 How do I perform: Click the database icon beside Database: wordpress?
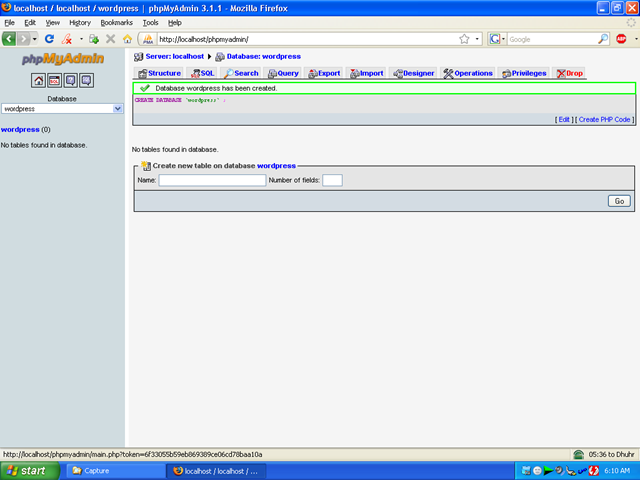tap(220, 57)
